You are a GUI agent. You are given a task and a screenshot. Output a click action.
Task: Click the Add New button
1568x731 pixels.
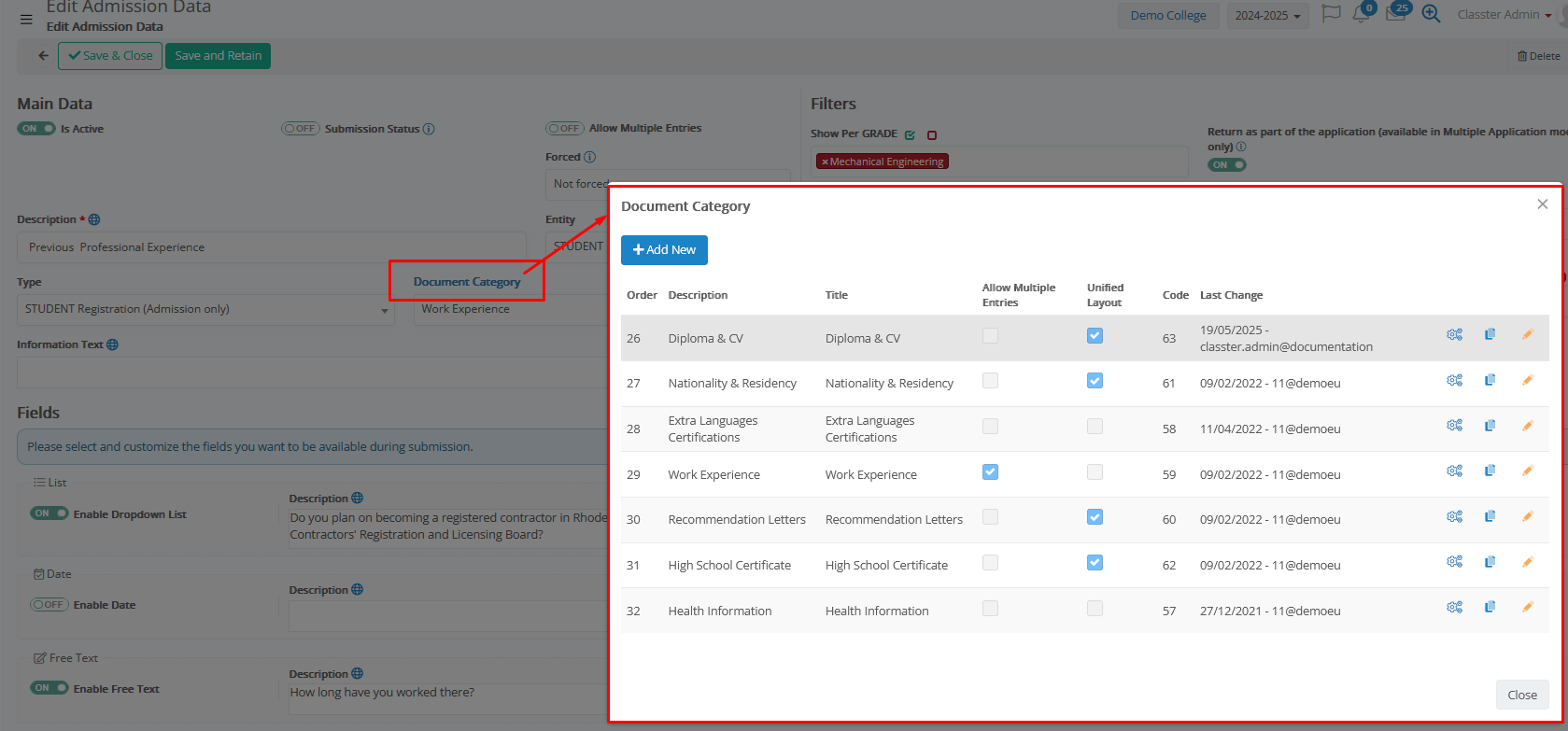point(664,250)
